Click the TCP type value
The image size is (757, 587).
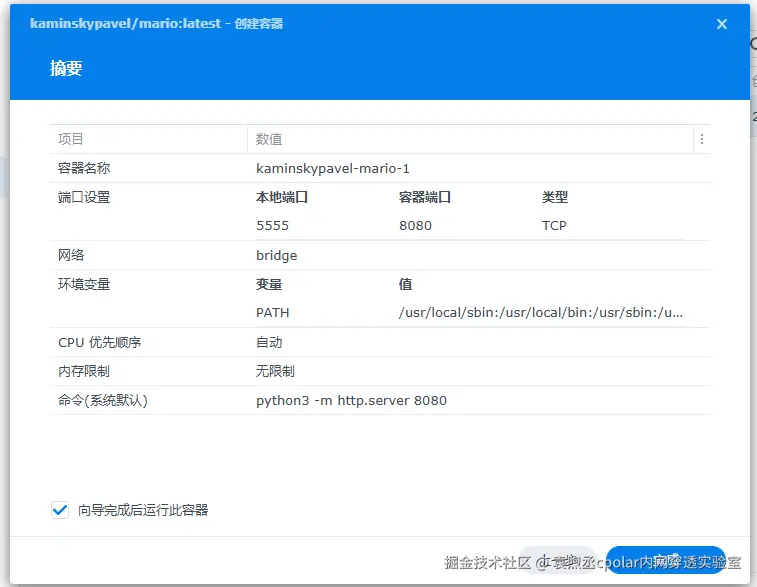click(x=554, y=225)
